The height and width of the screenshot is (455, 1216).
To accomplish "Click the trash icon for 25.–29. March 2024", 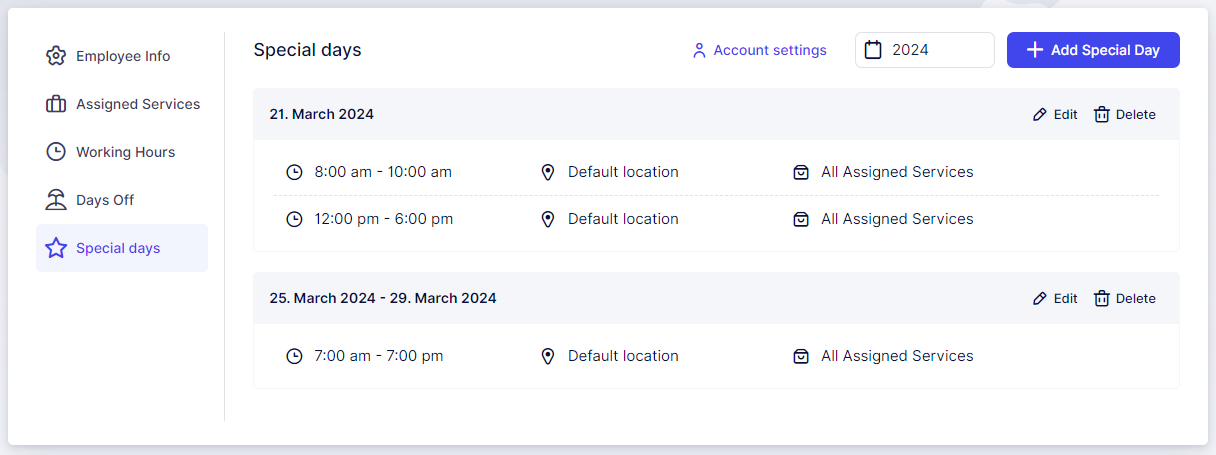I will tap(1101, 299).
